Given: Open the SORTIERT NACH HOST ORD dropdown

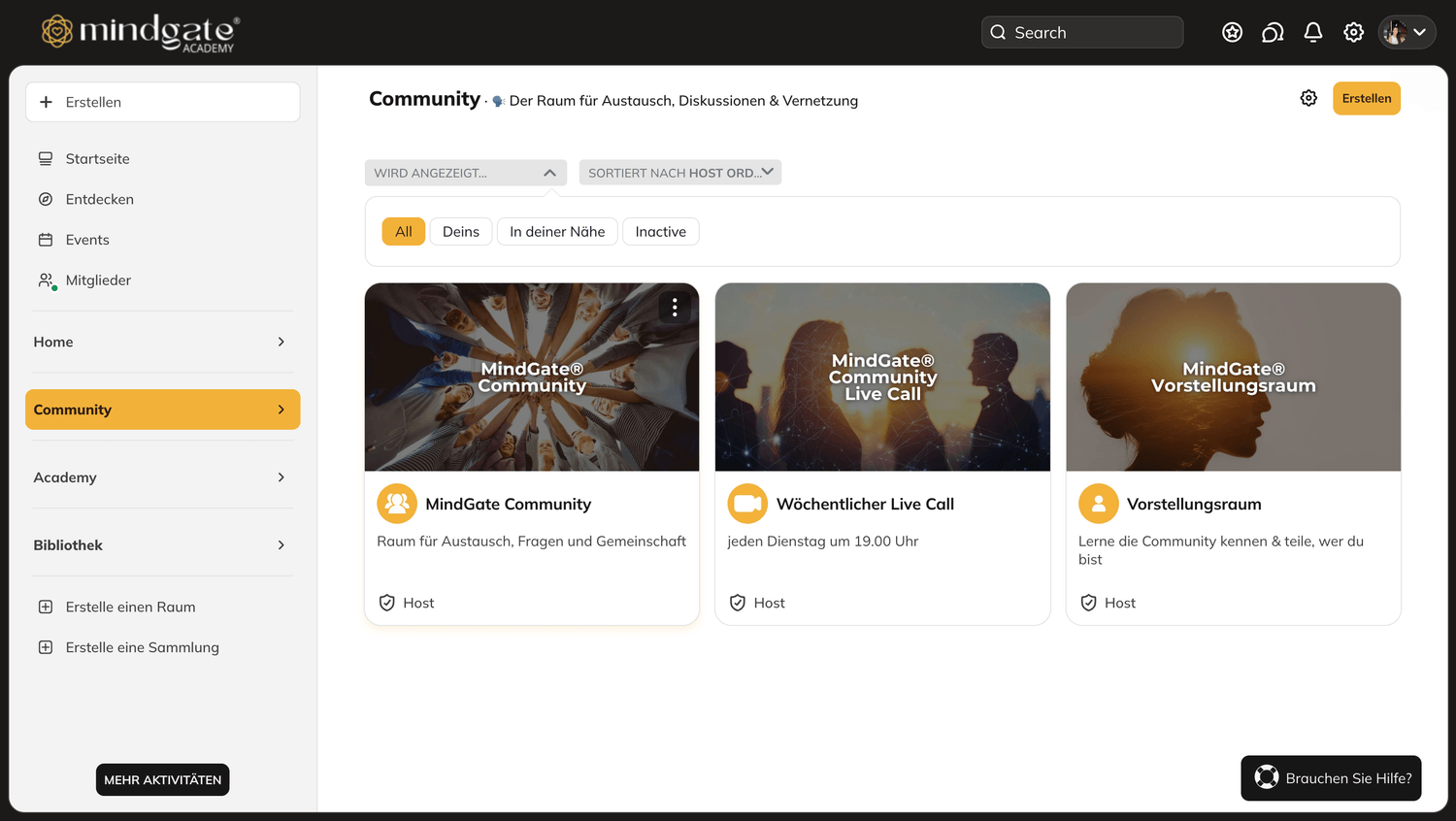Looking at the screenshot, I should (680, 173).
